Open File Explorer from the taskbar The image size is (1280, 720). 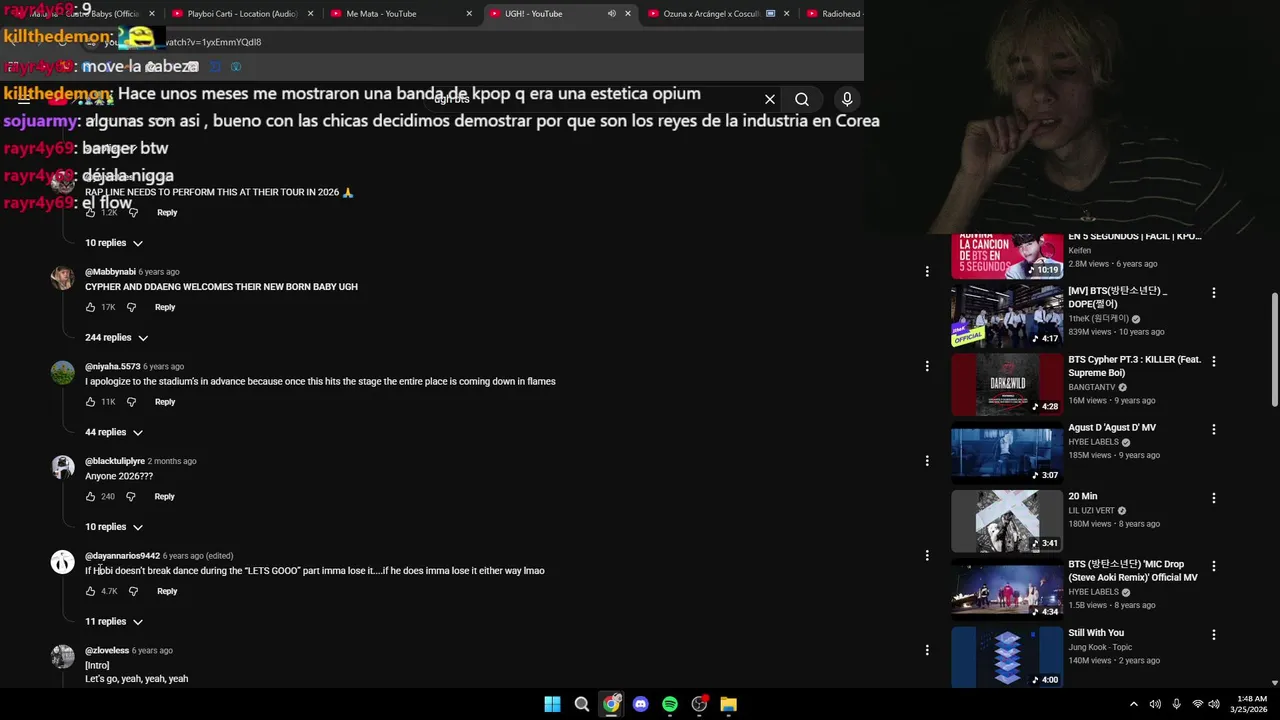point(729,704)
